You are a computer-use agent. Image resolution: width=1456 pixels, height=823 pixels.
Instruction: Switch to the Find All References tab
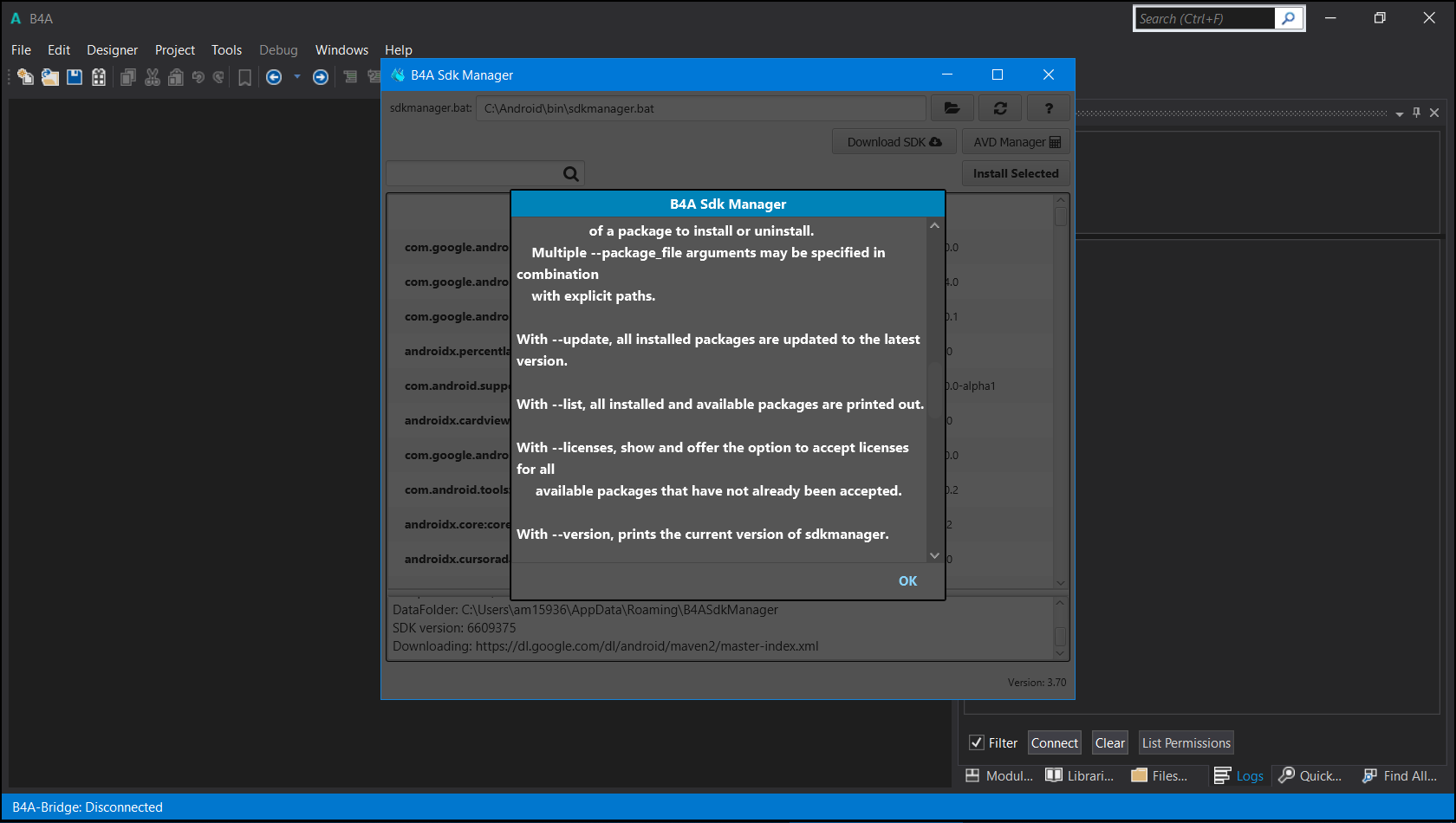click(1400, 775)
